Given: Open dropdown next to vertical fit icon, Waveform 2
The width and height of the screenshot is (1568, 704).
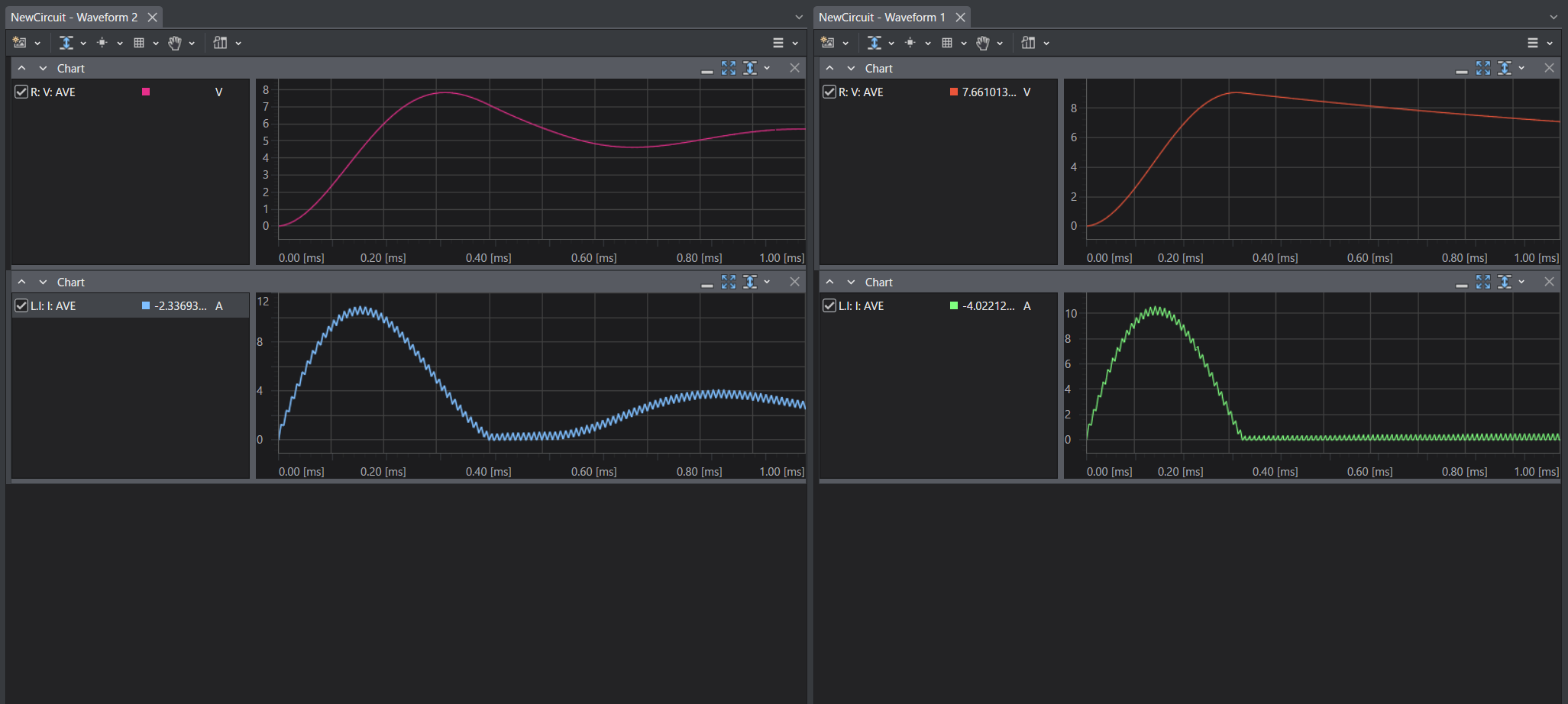Looking at the screenshot, I should [x=83, y=44].
